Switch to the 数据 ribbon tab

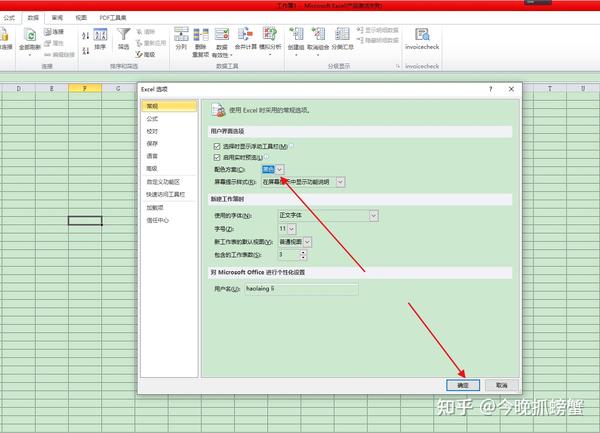tap(33, 18)
